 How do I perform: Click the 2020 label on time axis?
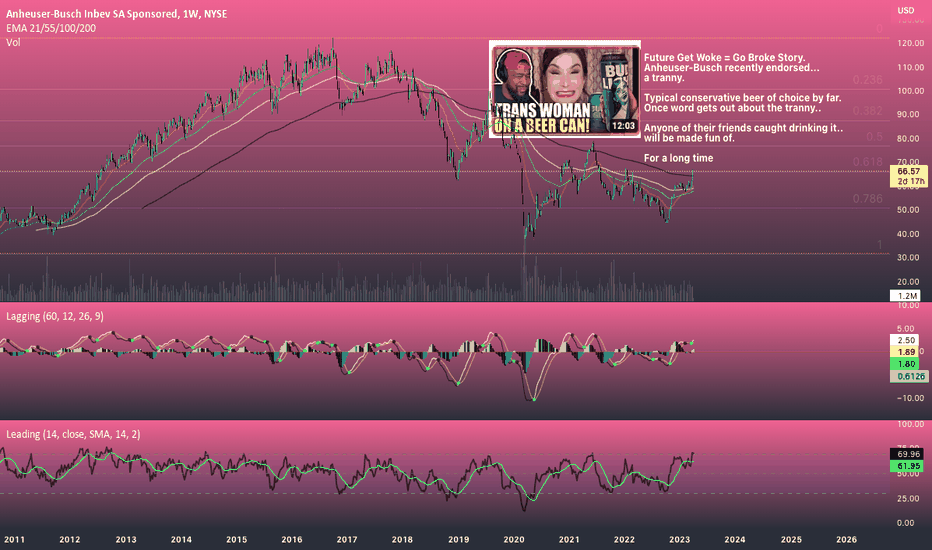point(514,539)
